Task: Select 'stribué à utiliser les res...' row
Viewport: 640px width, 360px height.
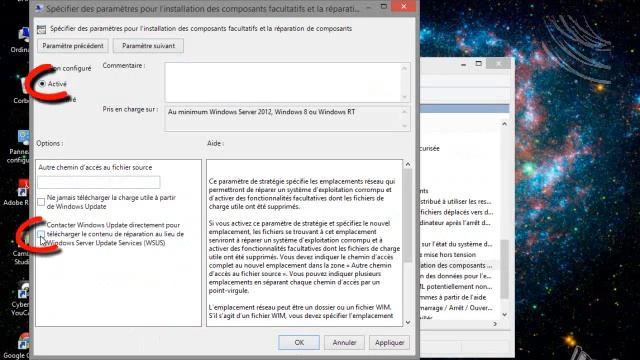Action: click(456, 202)
